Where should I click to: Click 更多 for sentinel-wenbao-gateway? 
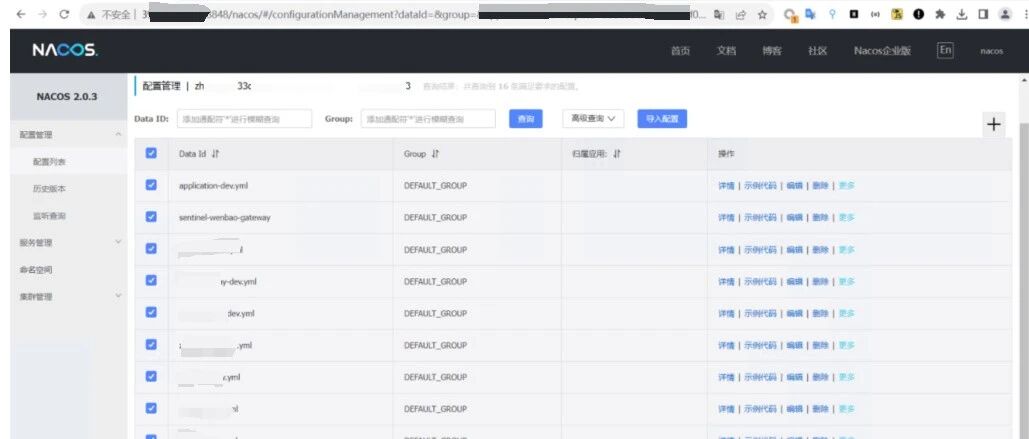pyautogui.click(x=847, y=217)
